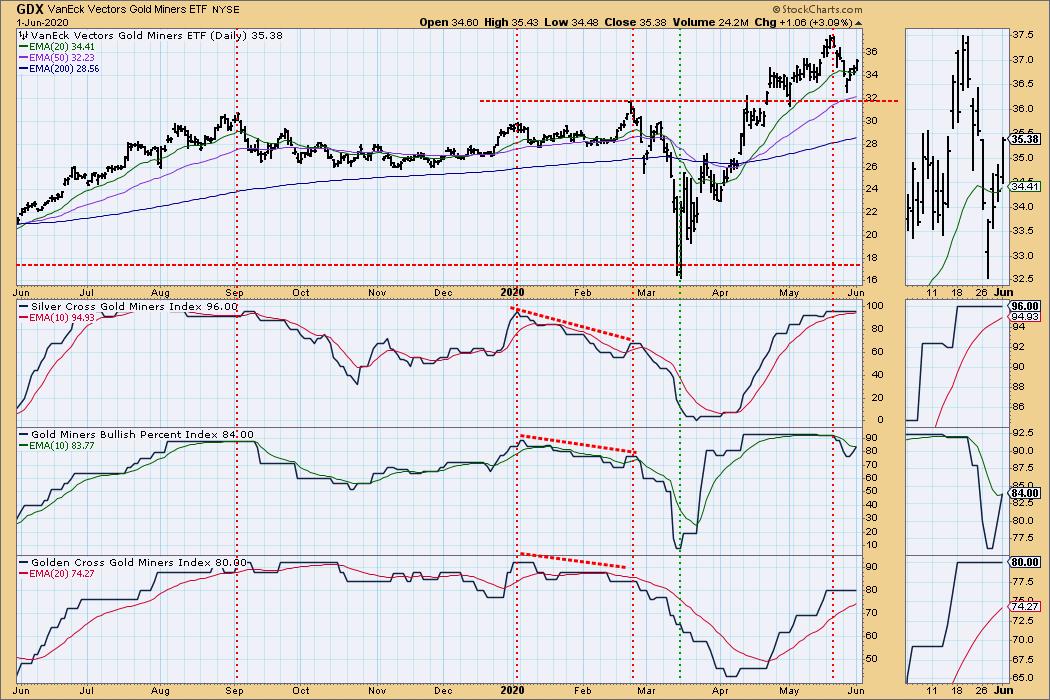Click the boxed 84.00 value tag on the right
1050x700 pixels.
[1025, 493]
